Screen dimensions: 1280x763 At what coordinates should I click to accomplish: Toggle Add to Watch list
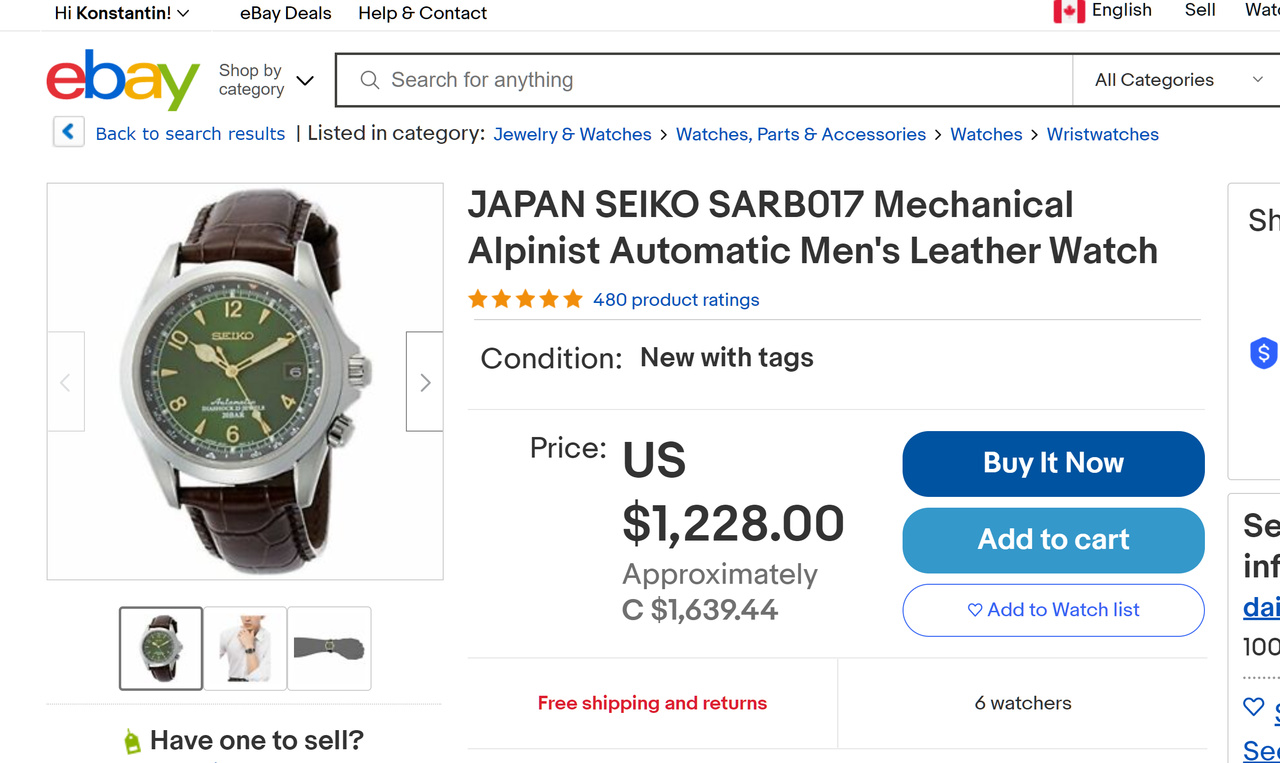[x=1053, y=610]
